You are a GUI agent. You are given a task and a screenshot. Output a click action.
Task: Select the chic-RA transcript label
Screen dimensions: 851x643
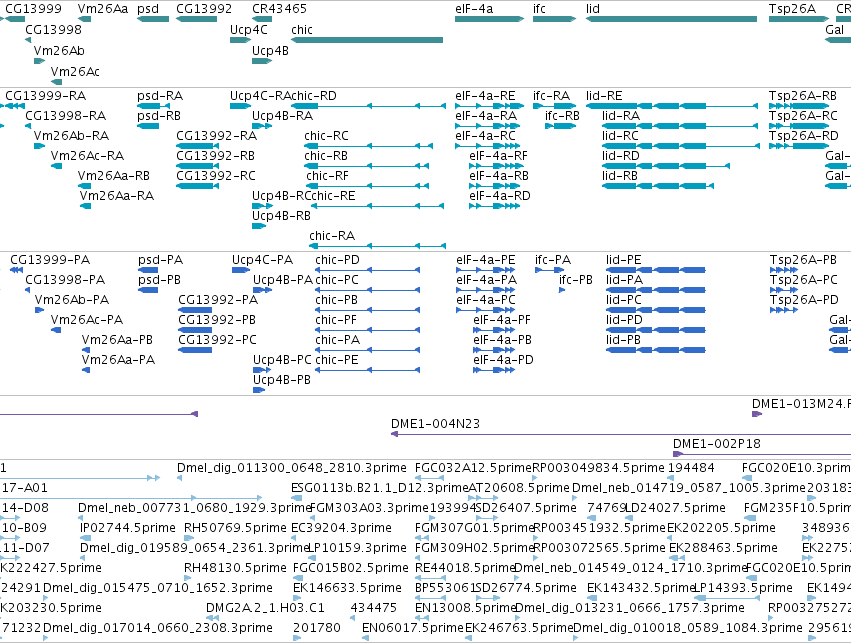tap(332, 236)
